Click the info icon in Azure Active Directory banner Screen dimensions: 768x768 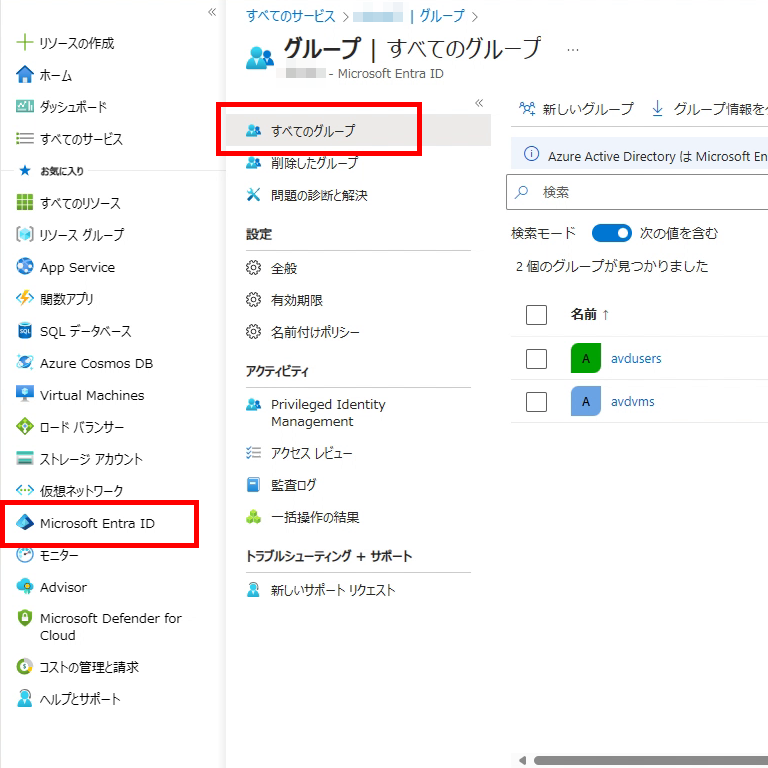(531, 154)
